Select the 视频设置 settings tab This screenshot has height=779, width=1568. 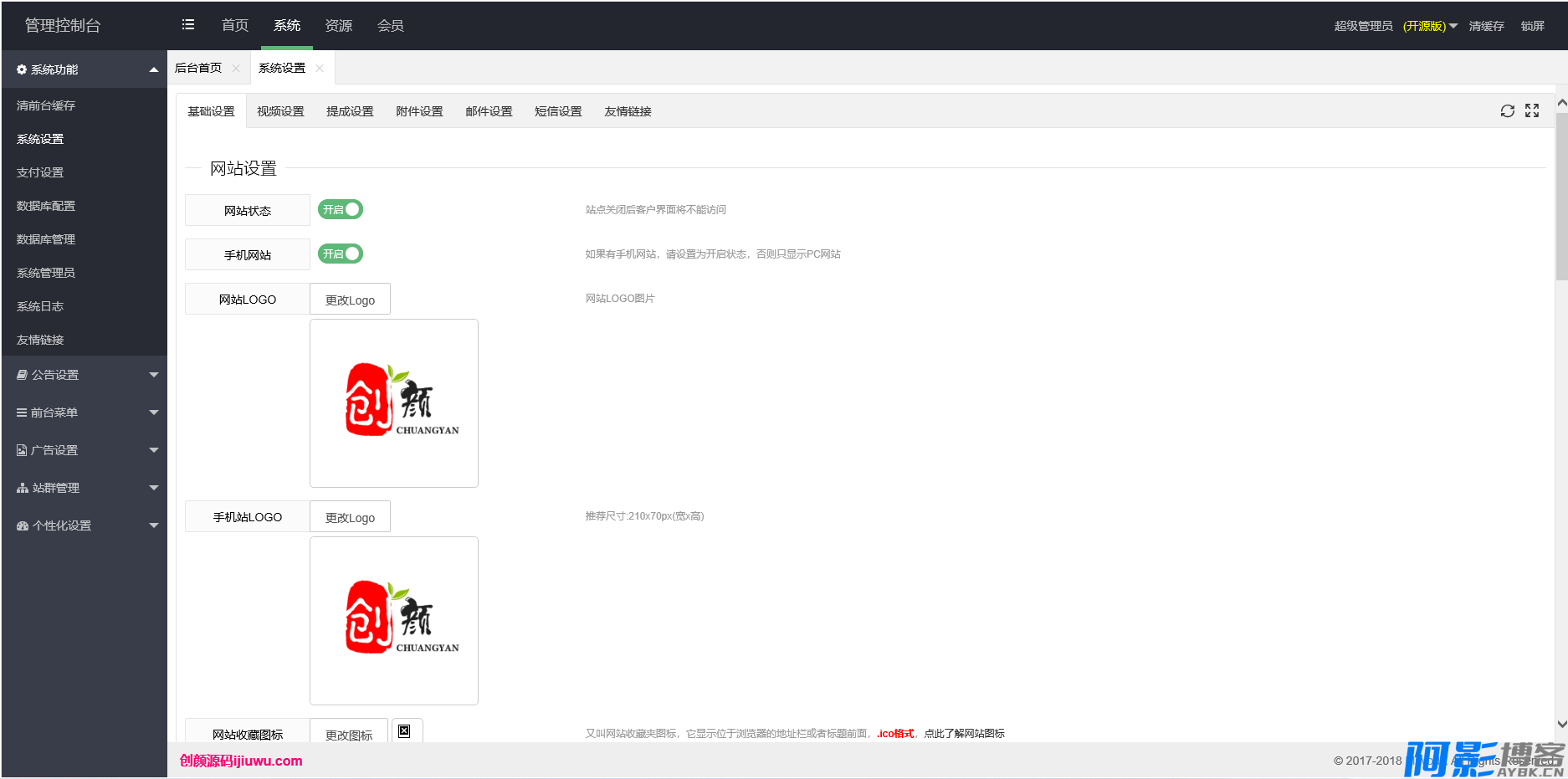click(280, 111)
